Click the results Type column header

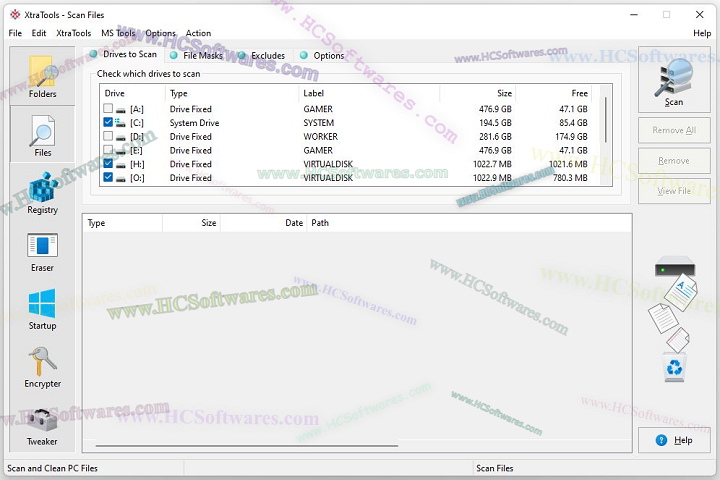pos(123,223)
